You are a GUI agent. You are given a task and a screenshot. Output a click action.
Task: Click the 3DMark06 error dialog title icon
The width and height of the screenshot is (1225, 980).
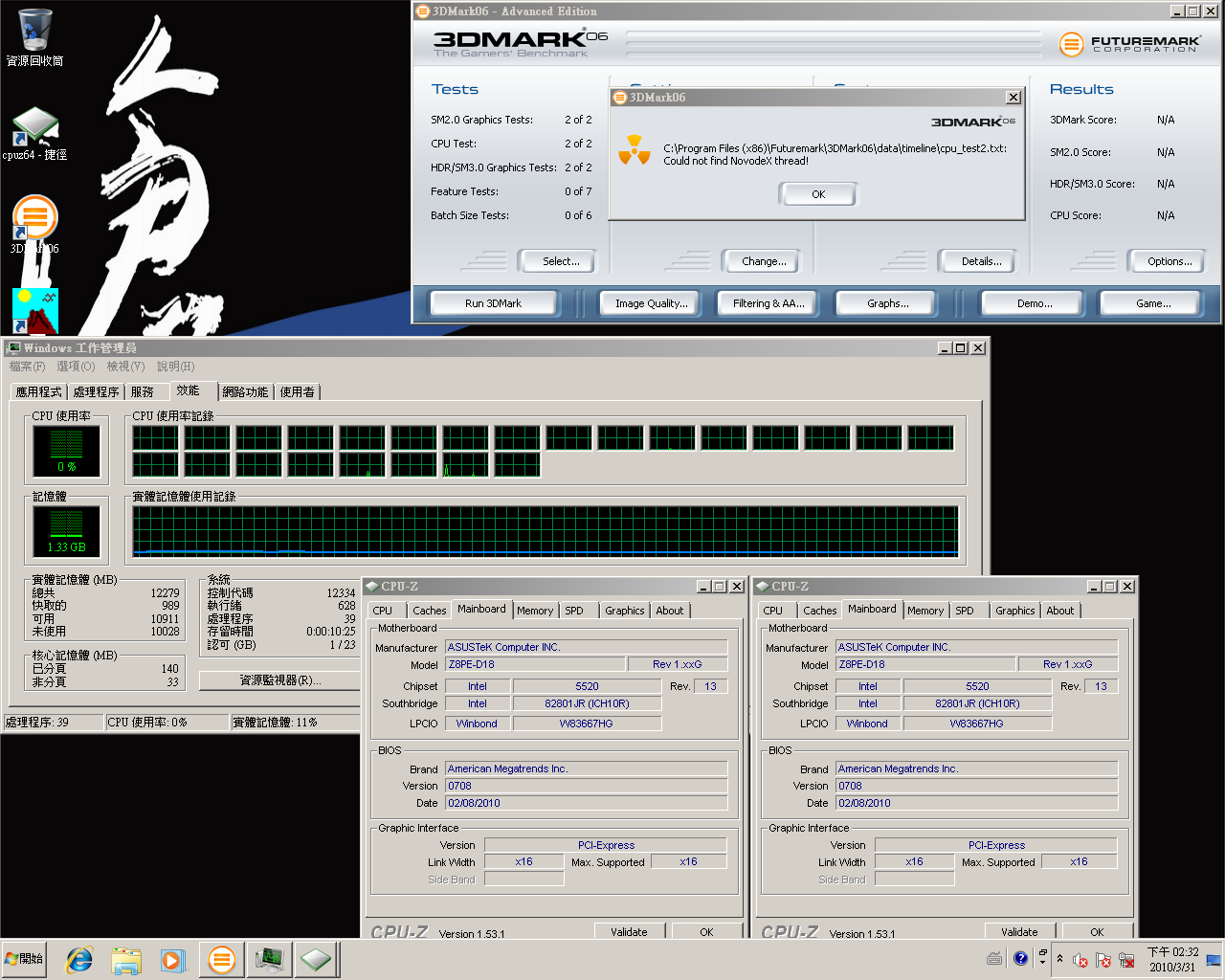tap(620, 98)
